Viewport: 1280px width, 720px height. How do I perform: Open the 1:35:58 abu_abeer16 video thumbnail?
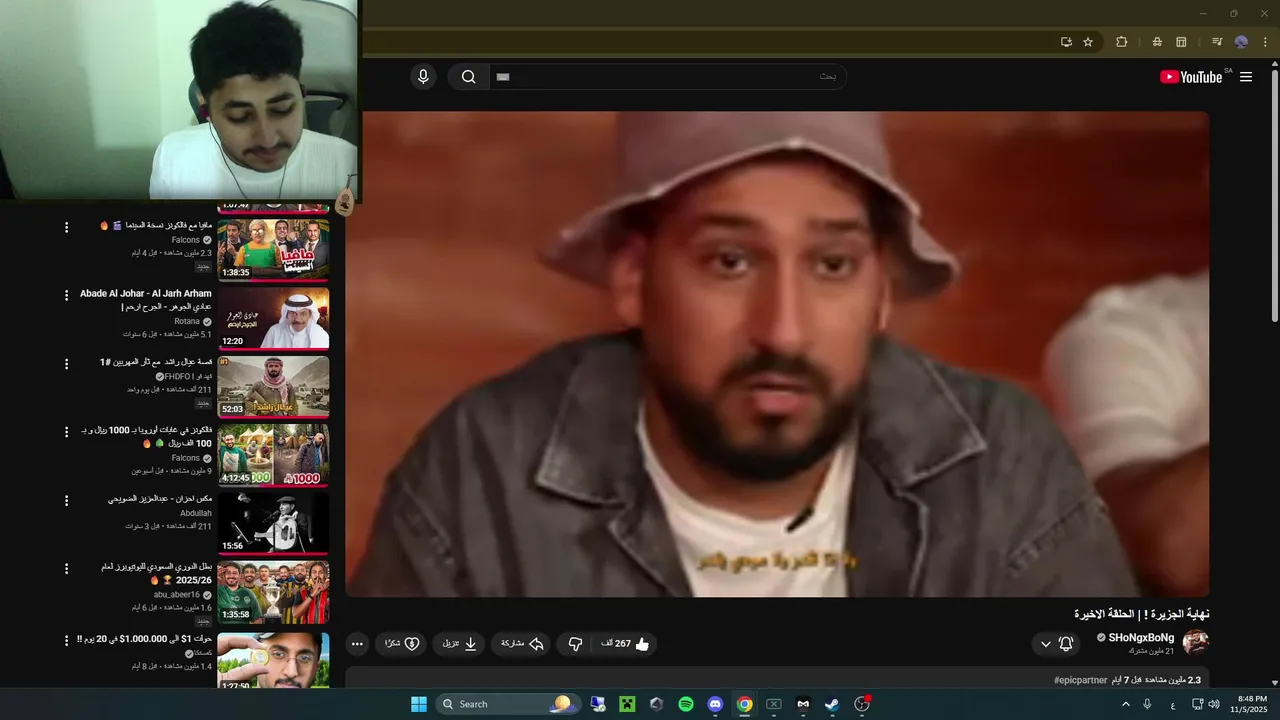click(273, 591)
